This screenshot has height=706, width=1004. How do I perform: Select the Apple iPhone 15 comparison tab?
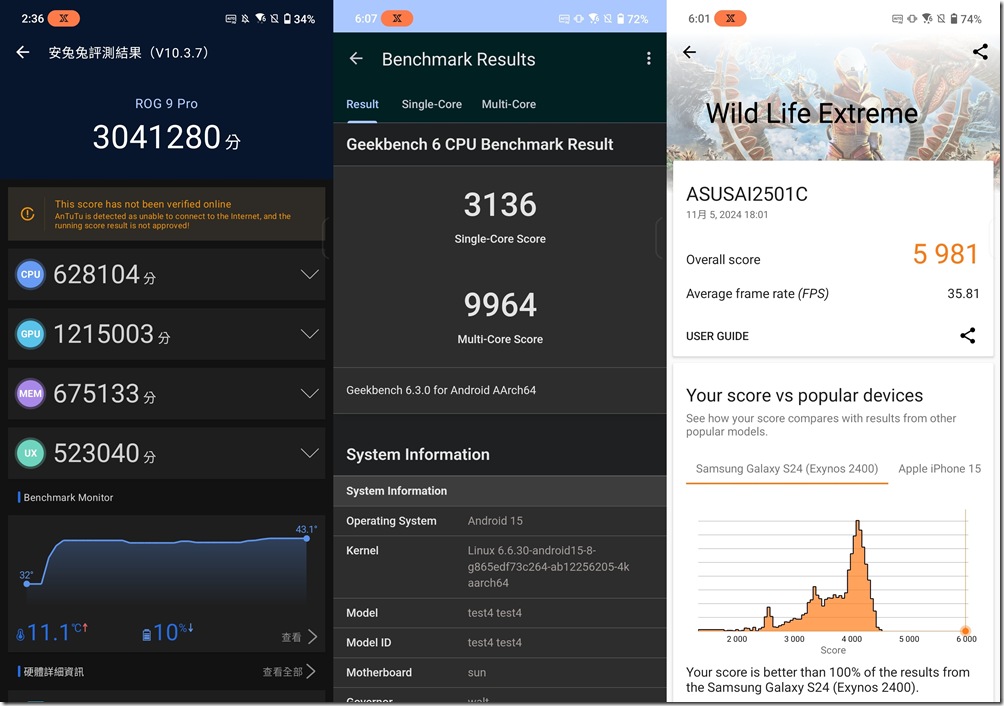[x=939, y=468]
